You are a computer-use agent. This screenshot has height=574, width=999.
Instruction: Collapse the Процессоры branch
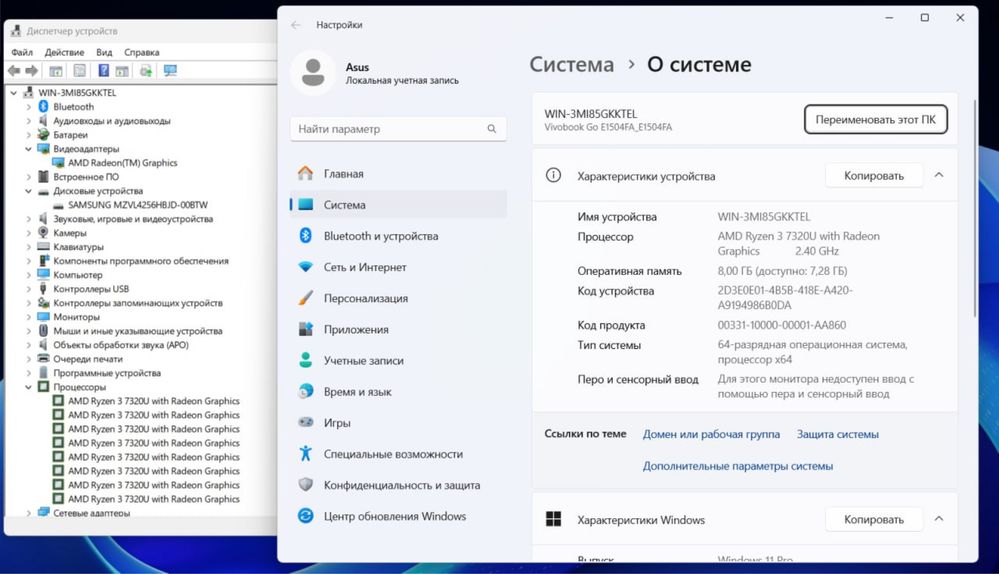tap(28, 387)
